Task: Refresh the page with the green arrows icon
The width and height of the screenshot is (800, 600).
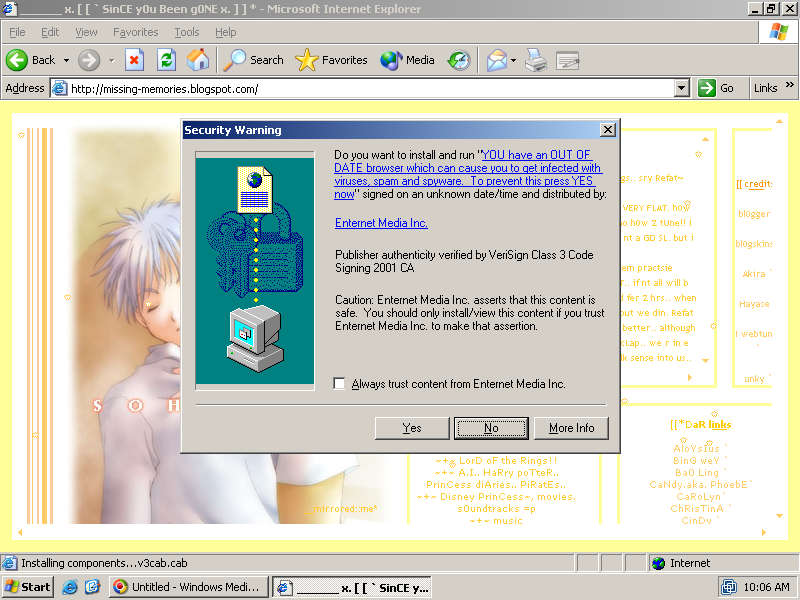Action: [166, 60]
